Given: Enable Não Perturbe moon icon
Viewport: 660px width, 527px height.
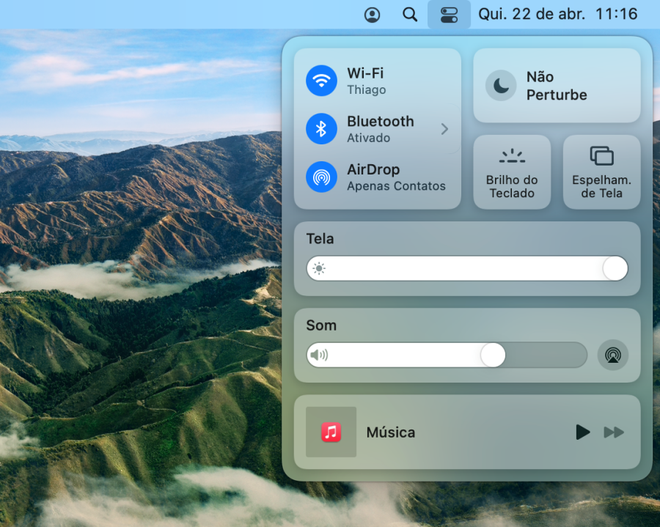Looking at the screenshot, I should coord(501,86).
